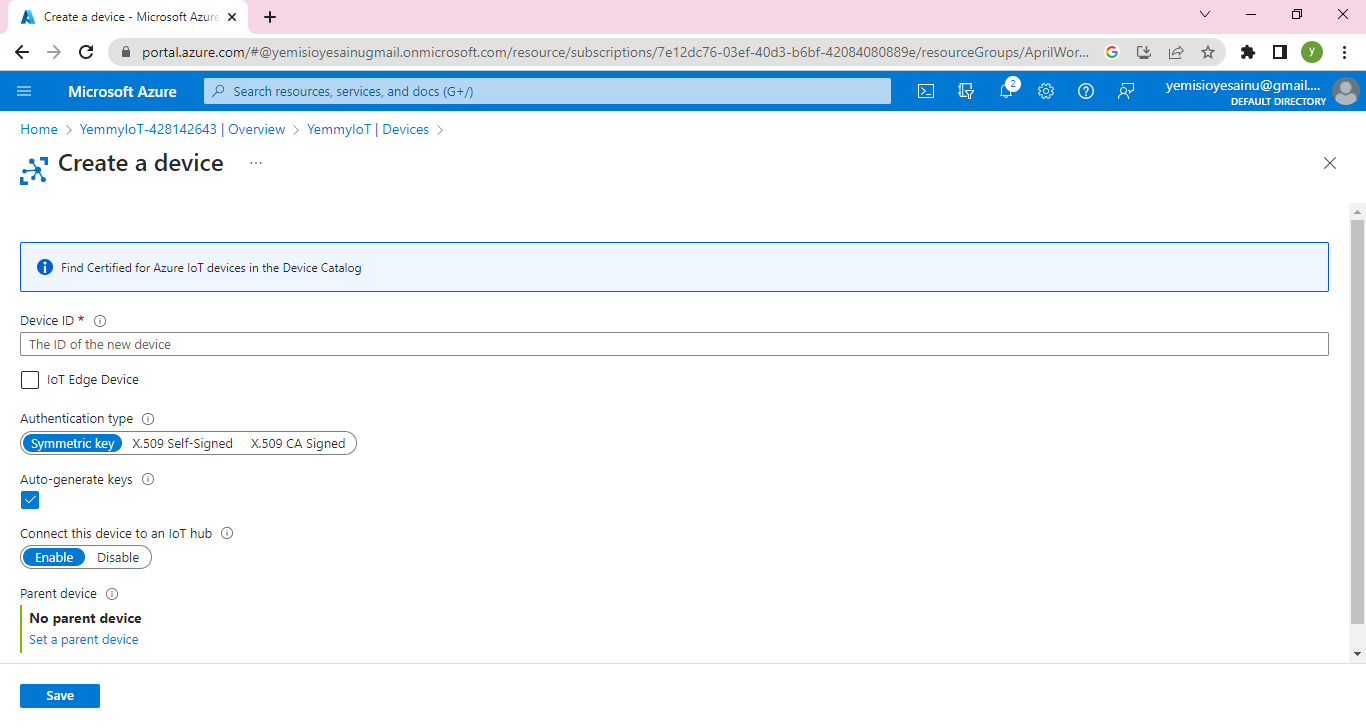Viewport: 1366px width, 728px height.
Task: Click the account email directory label
Action: point(1246,91)
